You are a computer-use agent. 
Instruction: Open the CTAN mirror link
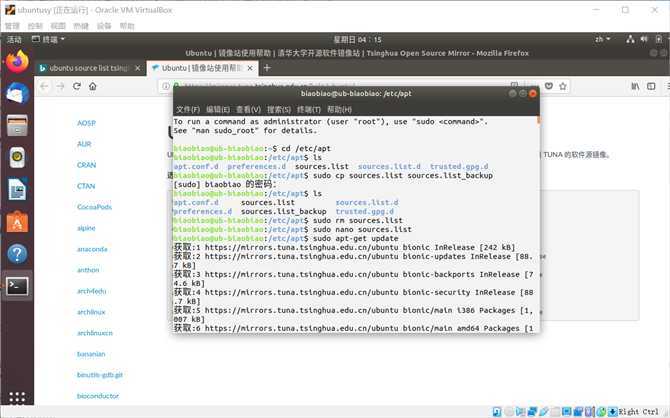tap(86, 186)
